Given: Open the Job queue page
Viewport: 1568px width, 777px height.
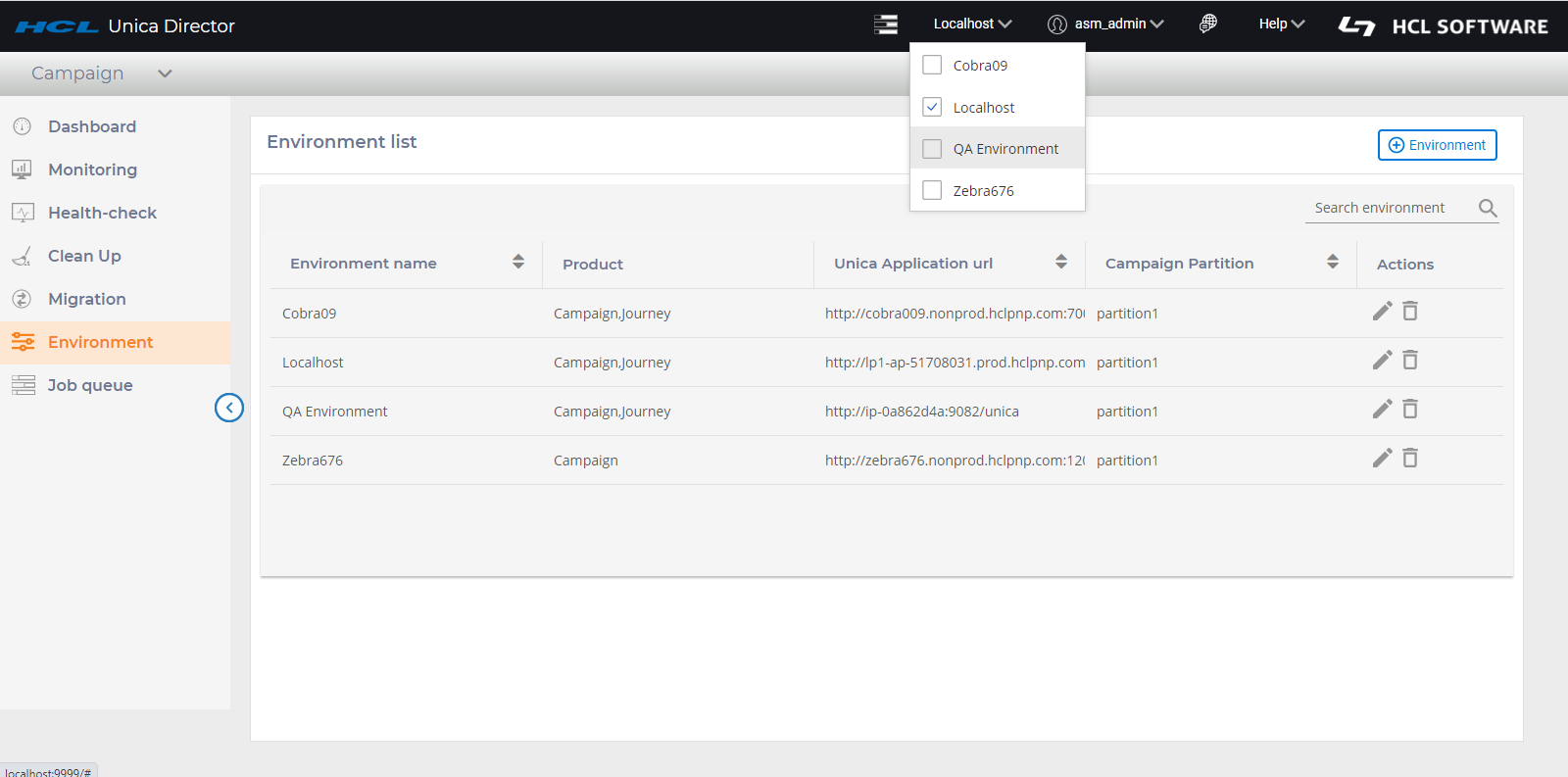Looking at the screenshot, I should click(x=90, y=385).
